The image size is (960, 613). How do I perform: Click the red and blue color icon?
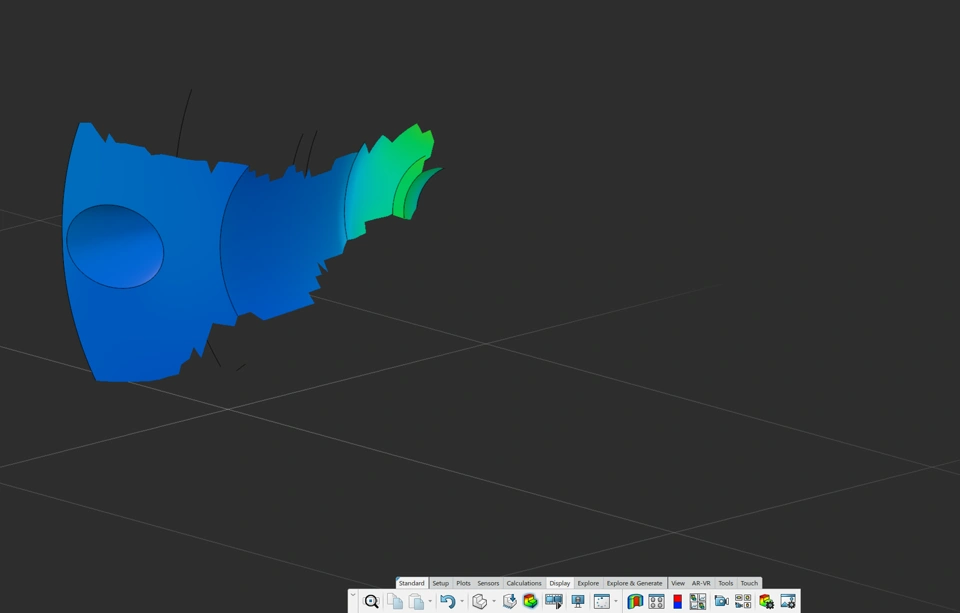pyautogui.click(x=677, y=601)
